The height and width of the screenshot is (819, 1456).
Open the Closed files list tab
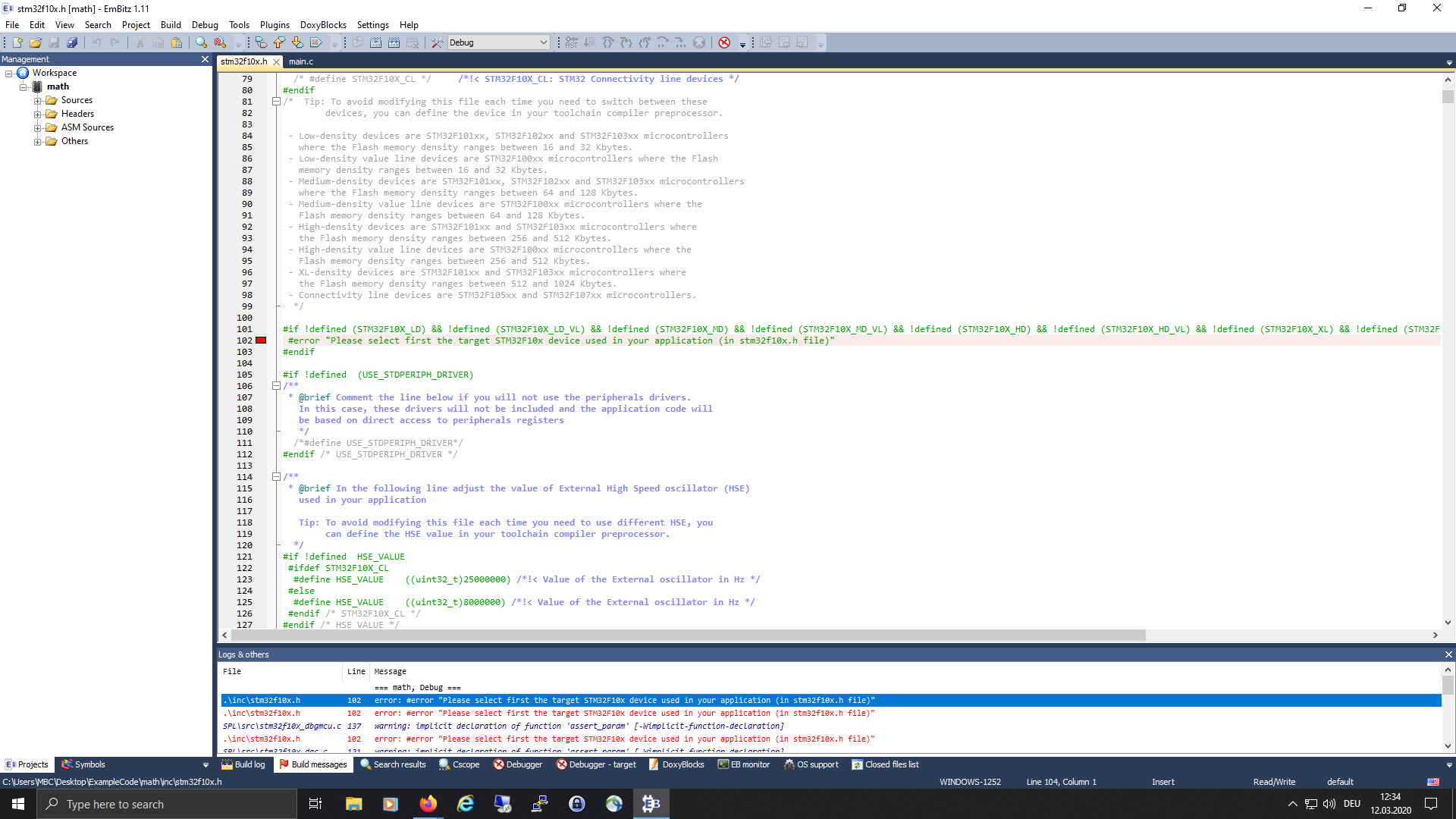pos(885,764)
